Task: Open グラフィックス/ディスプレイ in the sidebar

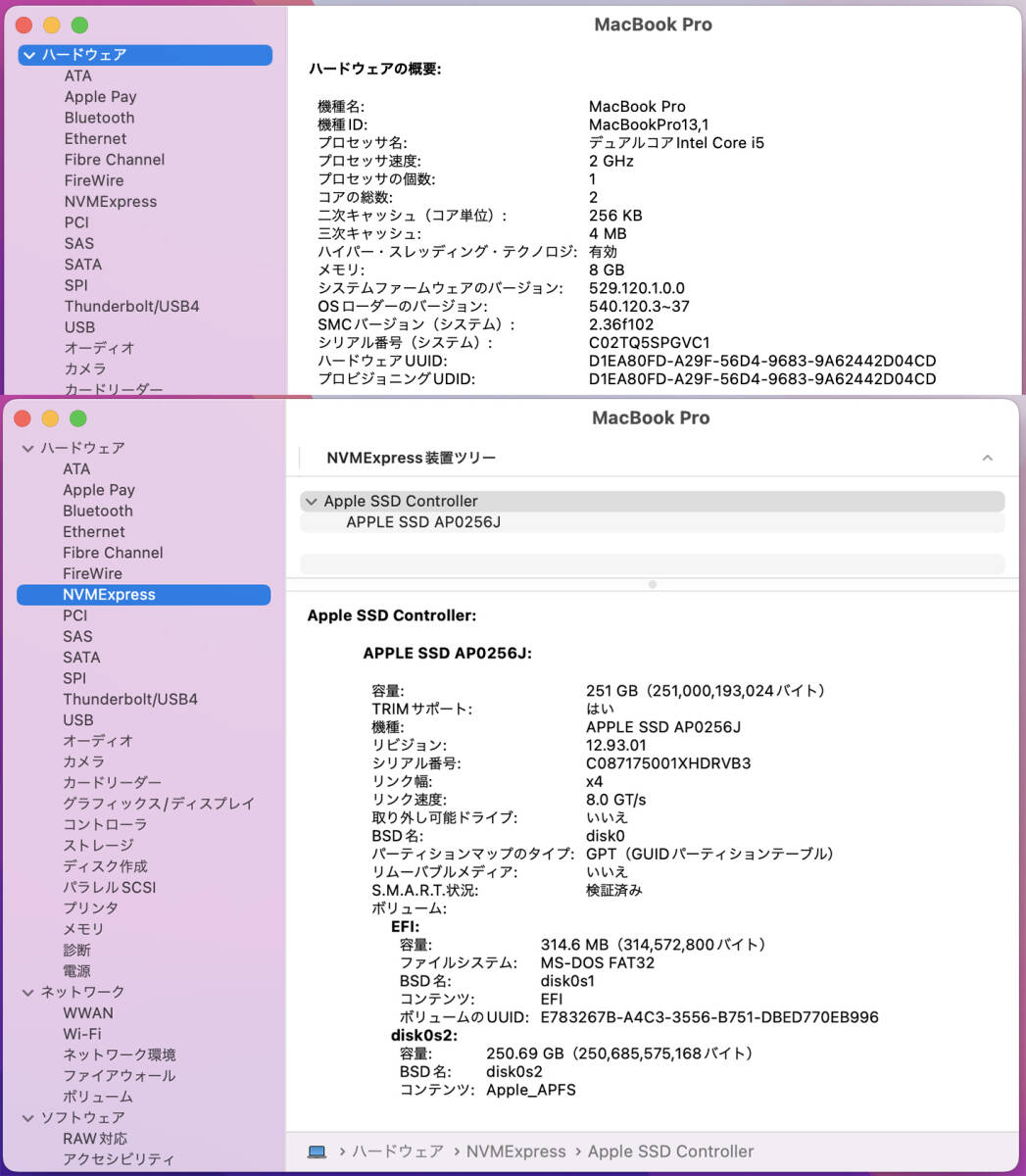Action: (x=159, y=804)
